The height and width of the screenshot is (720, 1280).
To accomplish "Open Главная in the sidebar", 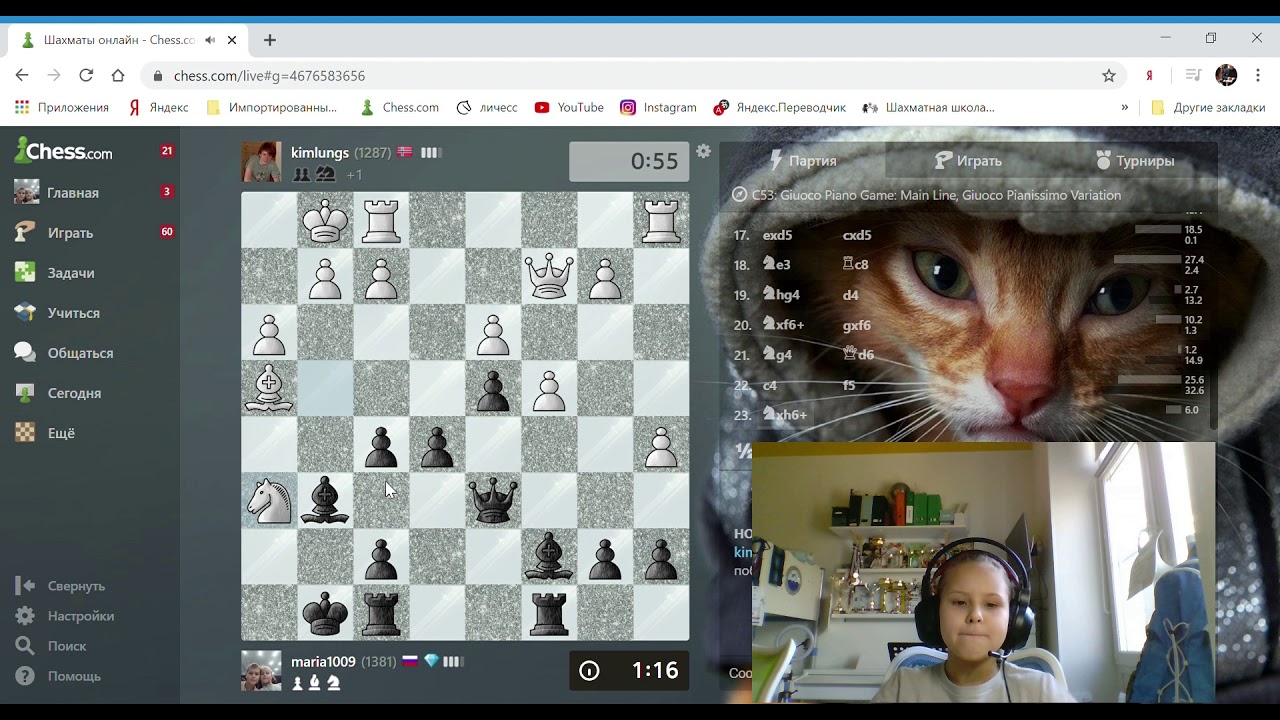I will (x=72, y=193).
